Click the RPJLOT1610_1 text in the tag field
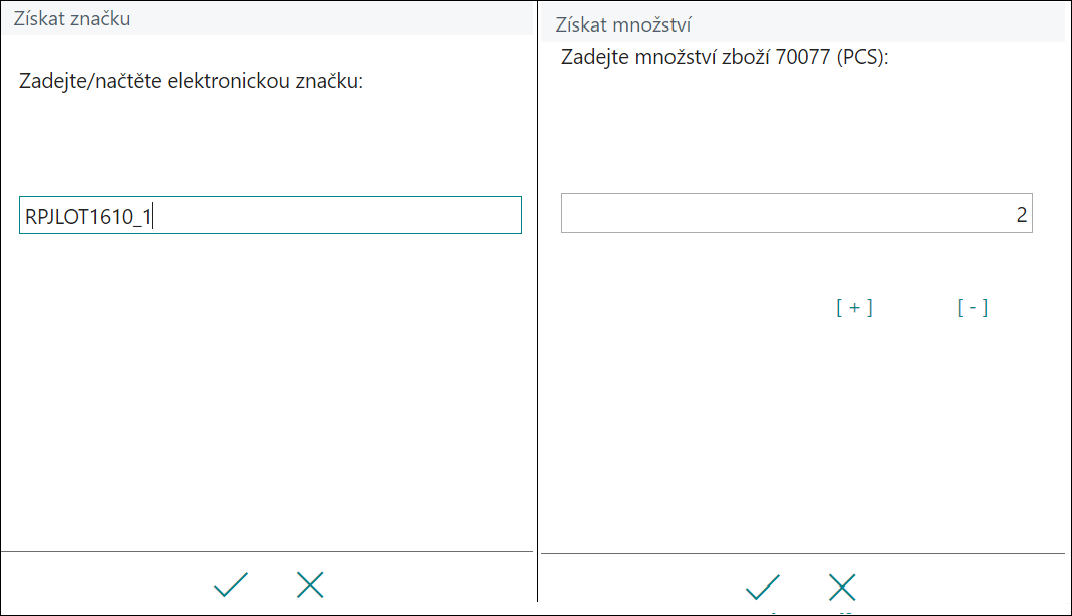 point(88,217)
